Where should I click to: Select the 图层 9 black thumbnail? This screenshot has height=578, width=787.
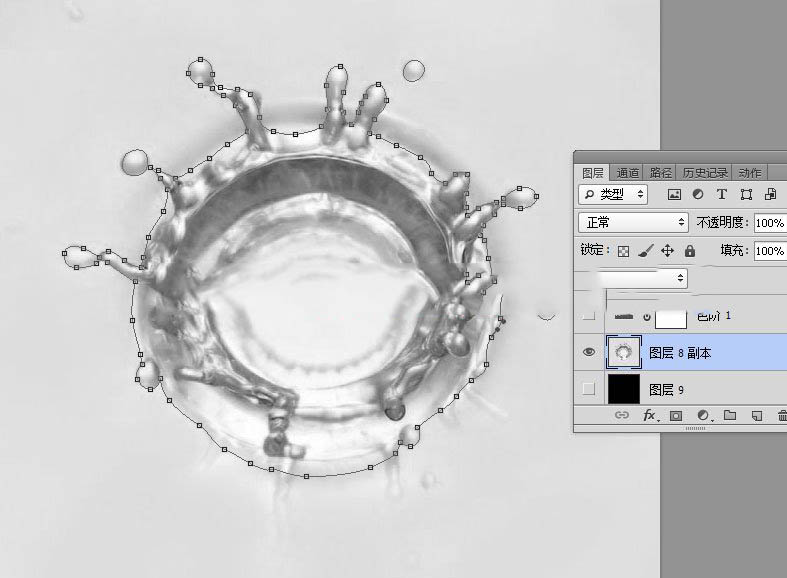[x=624, y=389]
